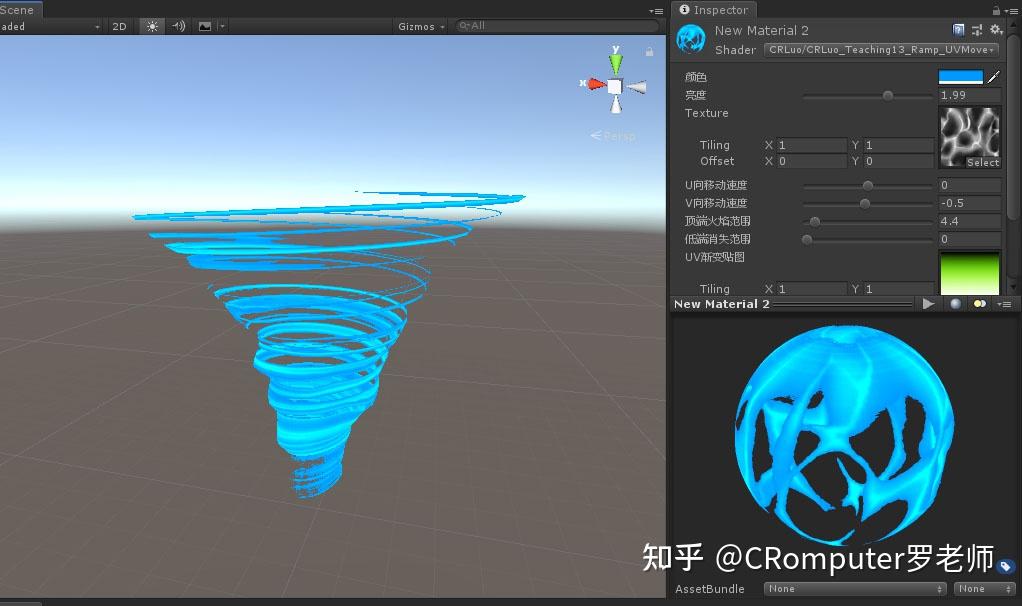Open the material gear settings icon
Screen dimensions: 1022x606
click(x=996, y=30)
